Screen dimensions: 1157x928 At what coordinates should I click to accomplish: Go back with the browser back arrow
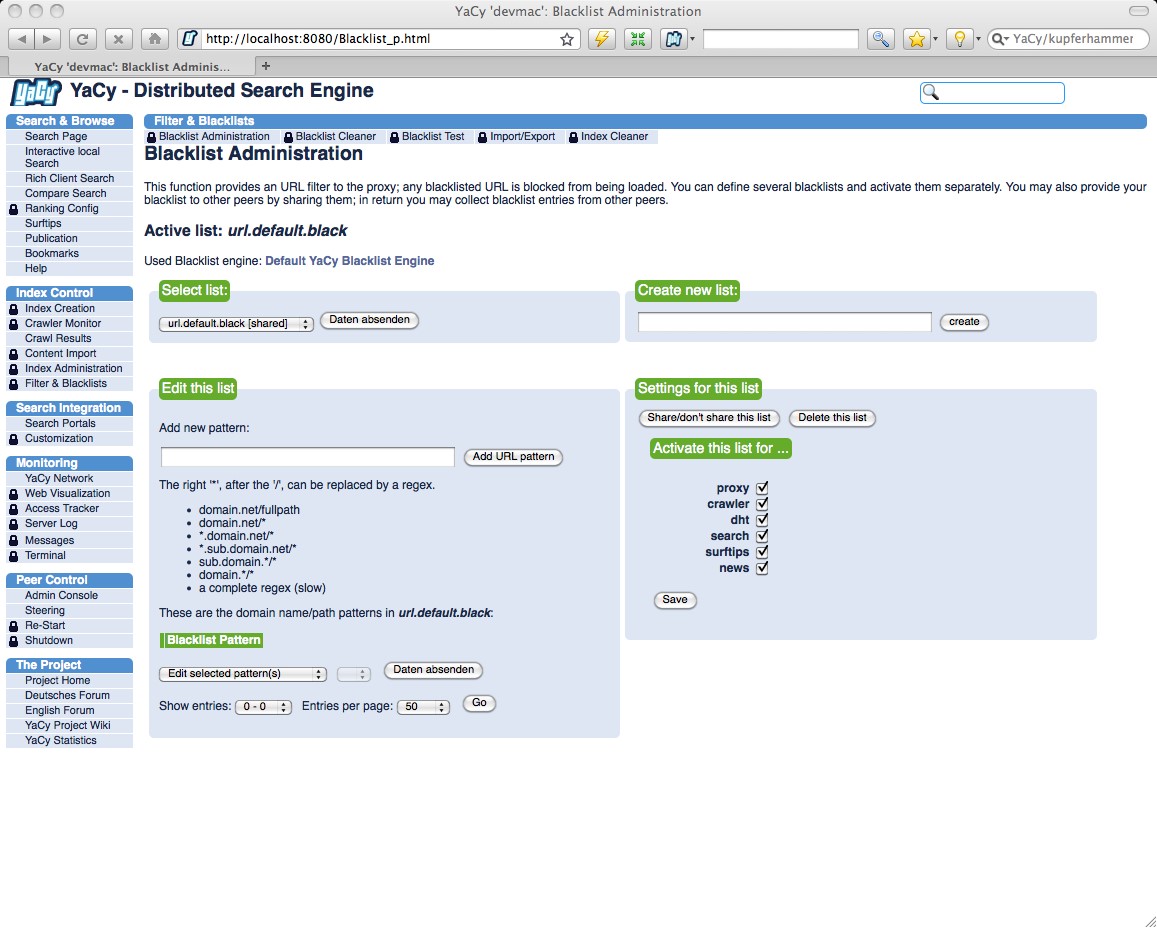click(x=21, y=39)
